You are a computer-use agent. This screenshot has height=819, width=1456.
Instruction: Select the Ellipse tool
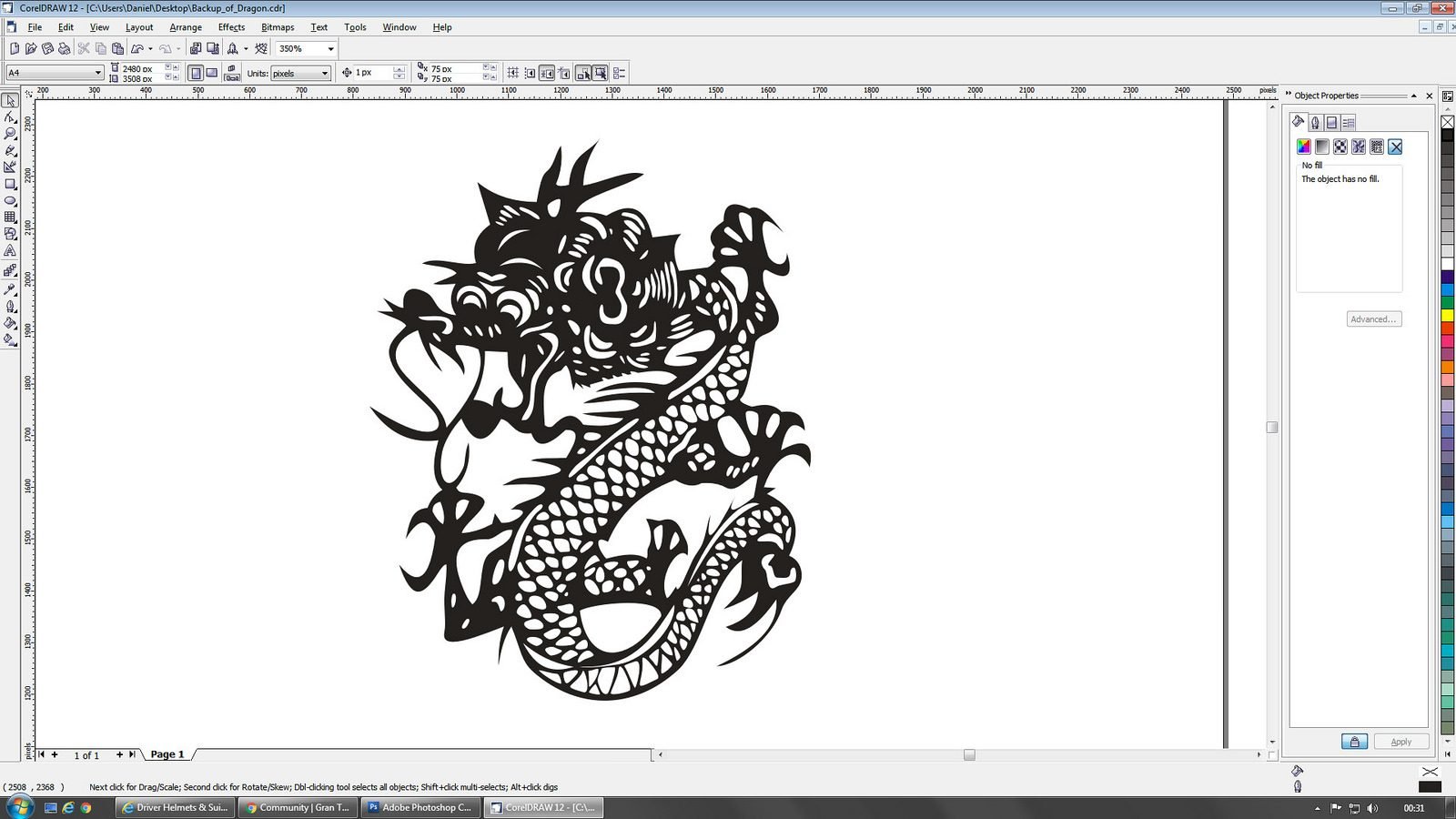click(x=10, y=200)
